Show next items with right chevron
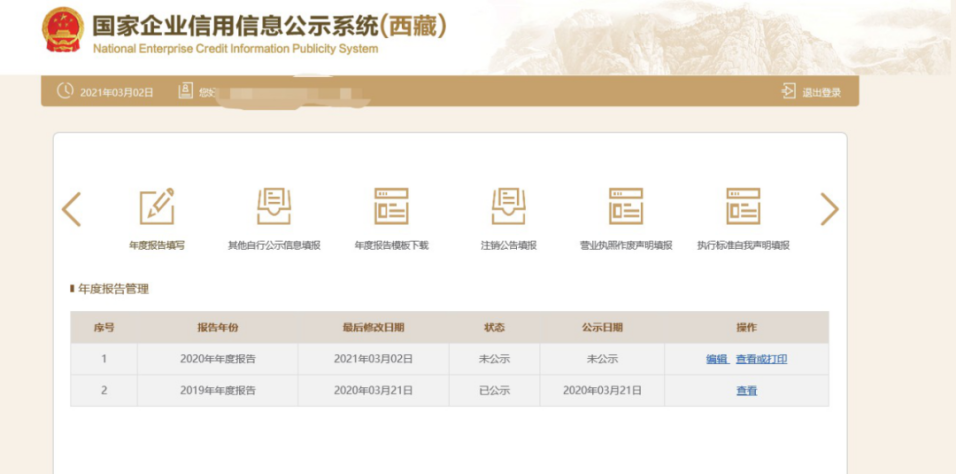This screenshot has height=475, width=956. click(x=829, y=209)
